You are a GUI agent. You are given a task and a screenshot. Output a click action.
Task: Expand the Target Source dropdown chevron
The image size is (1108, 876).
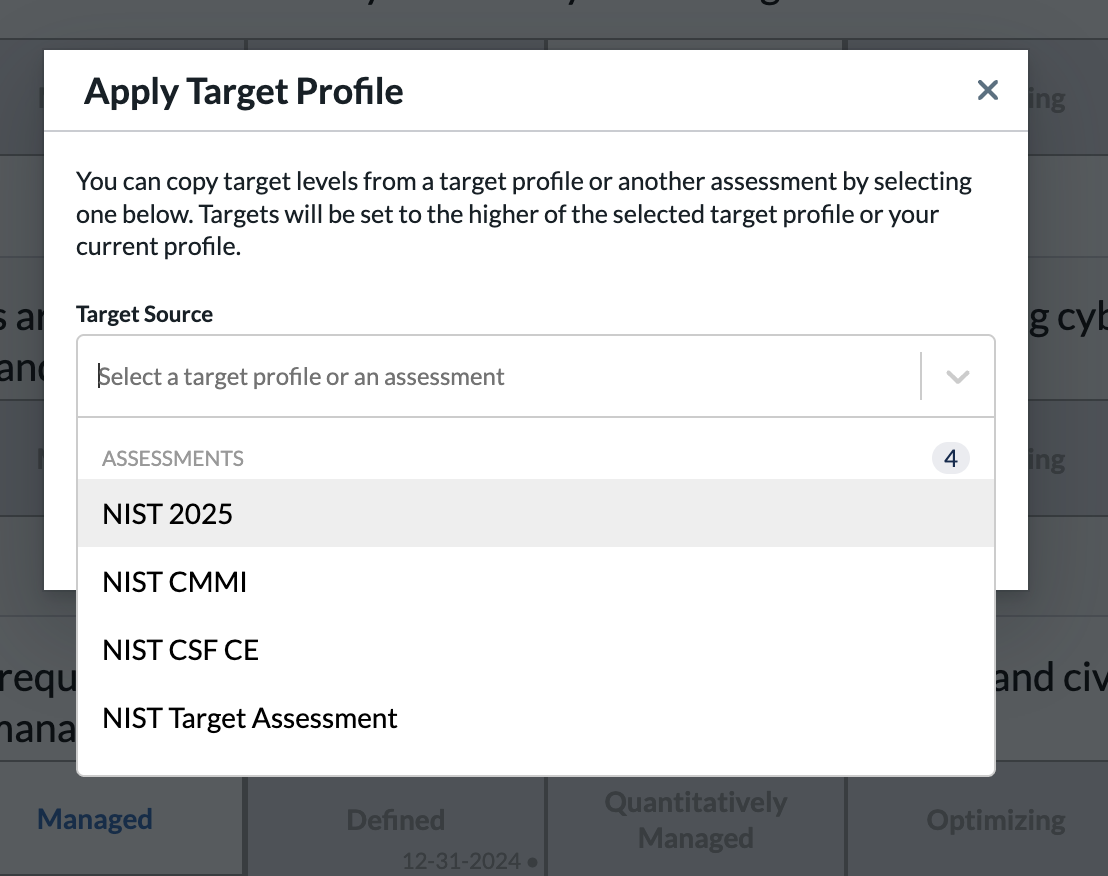point(957,377)
